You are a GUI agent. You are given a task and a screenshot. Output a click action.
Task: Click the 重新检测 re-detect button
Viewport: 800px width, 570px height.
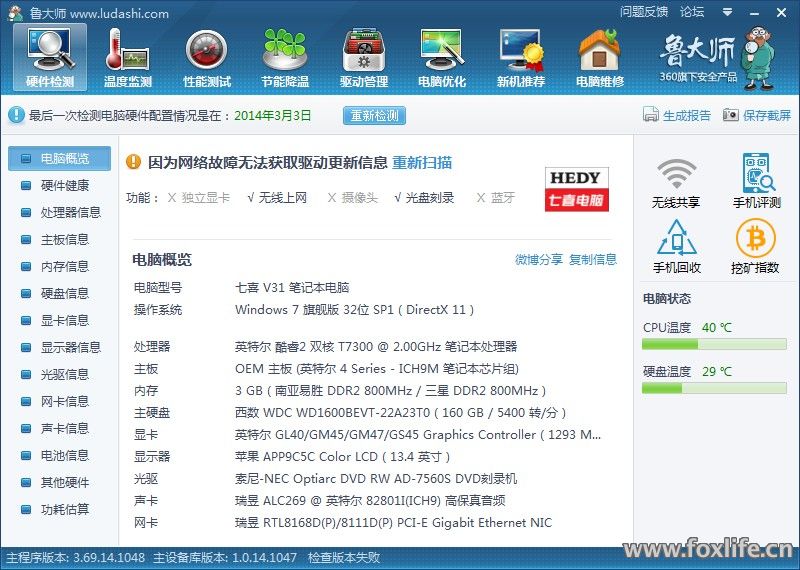[375, 116]
